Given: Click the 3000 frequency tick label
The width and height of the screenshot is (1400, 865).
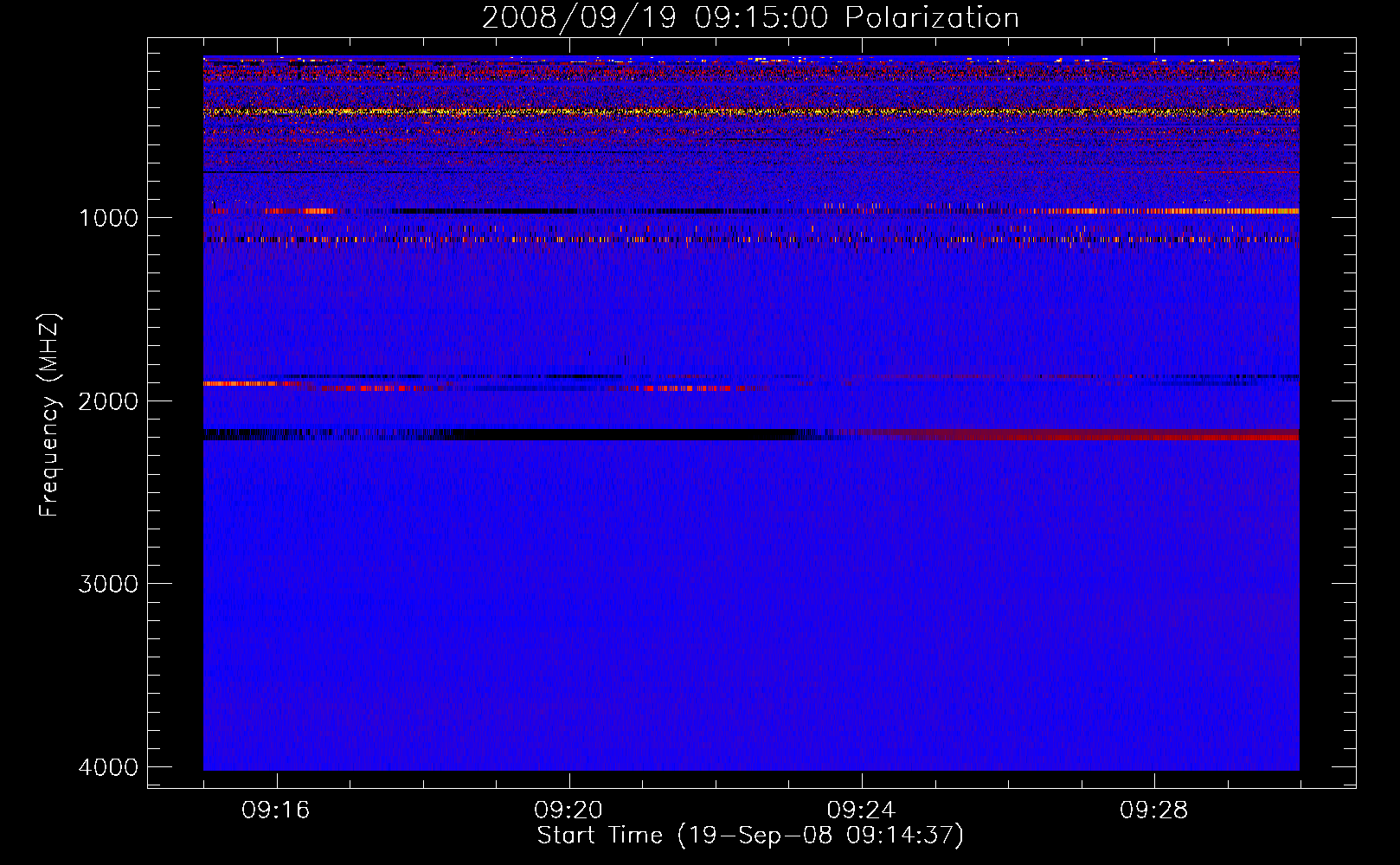Looking at the screenshot, I should [108, 584].
